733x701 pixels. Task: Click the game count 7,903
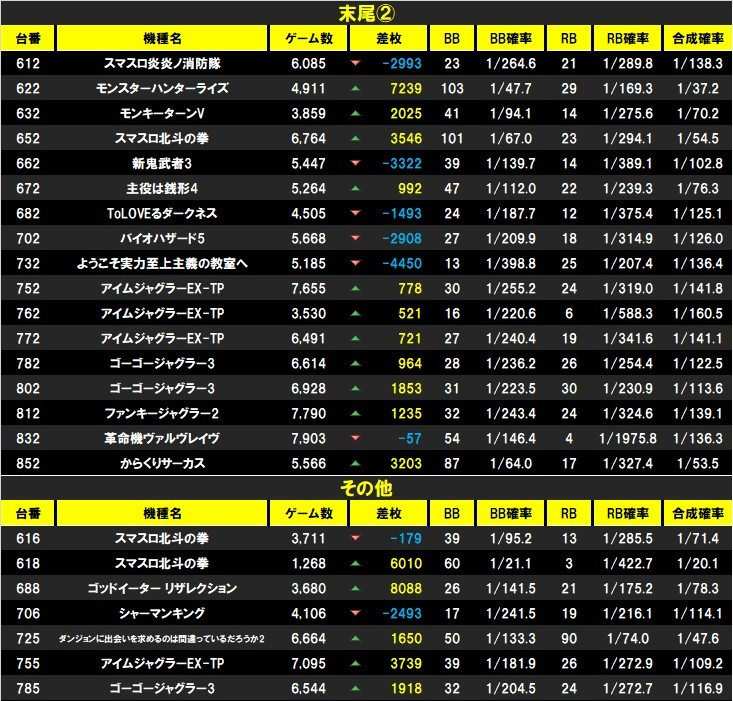pyautogui.click(x=309, y=438)
